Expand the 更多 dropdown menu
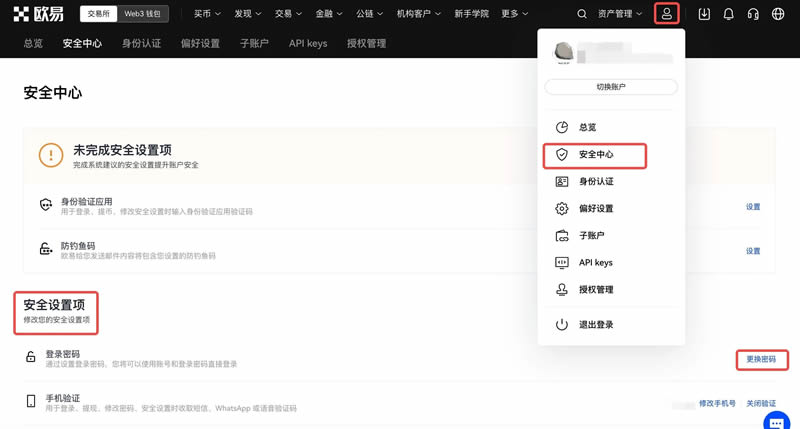Screen dimensions: 800x429 tap(515, 14)
